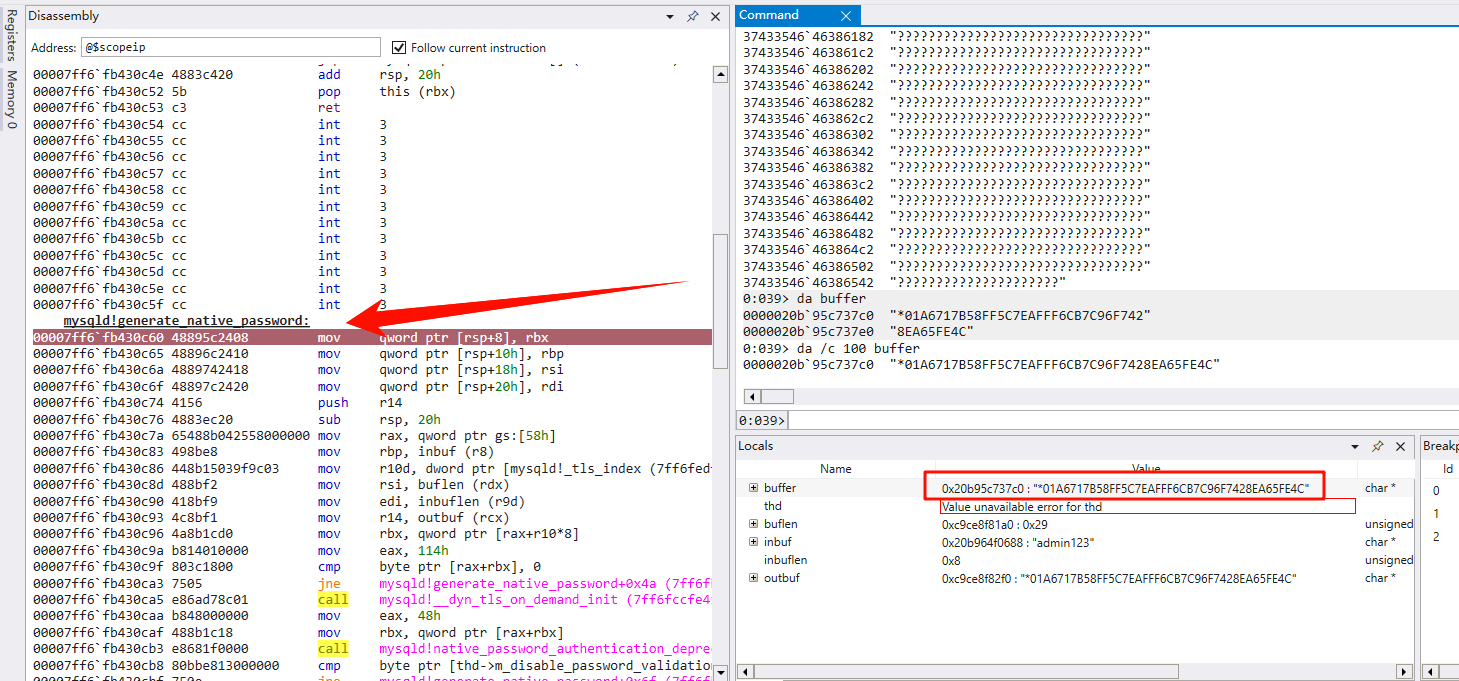The image size is (1459, 681).
Task: Select the mov edi, inbuflen (r9d) line
Action: tap(372, 501)
